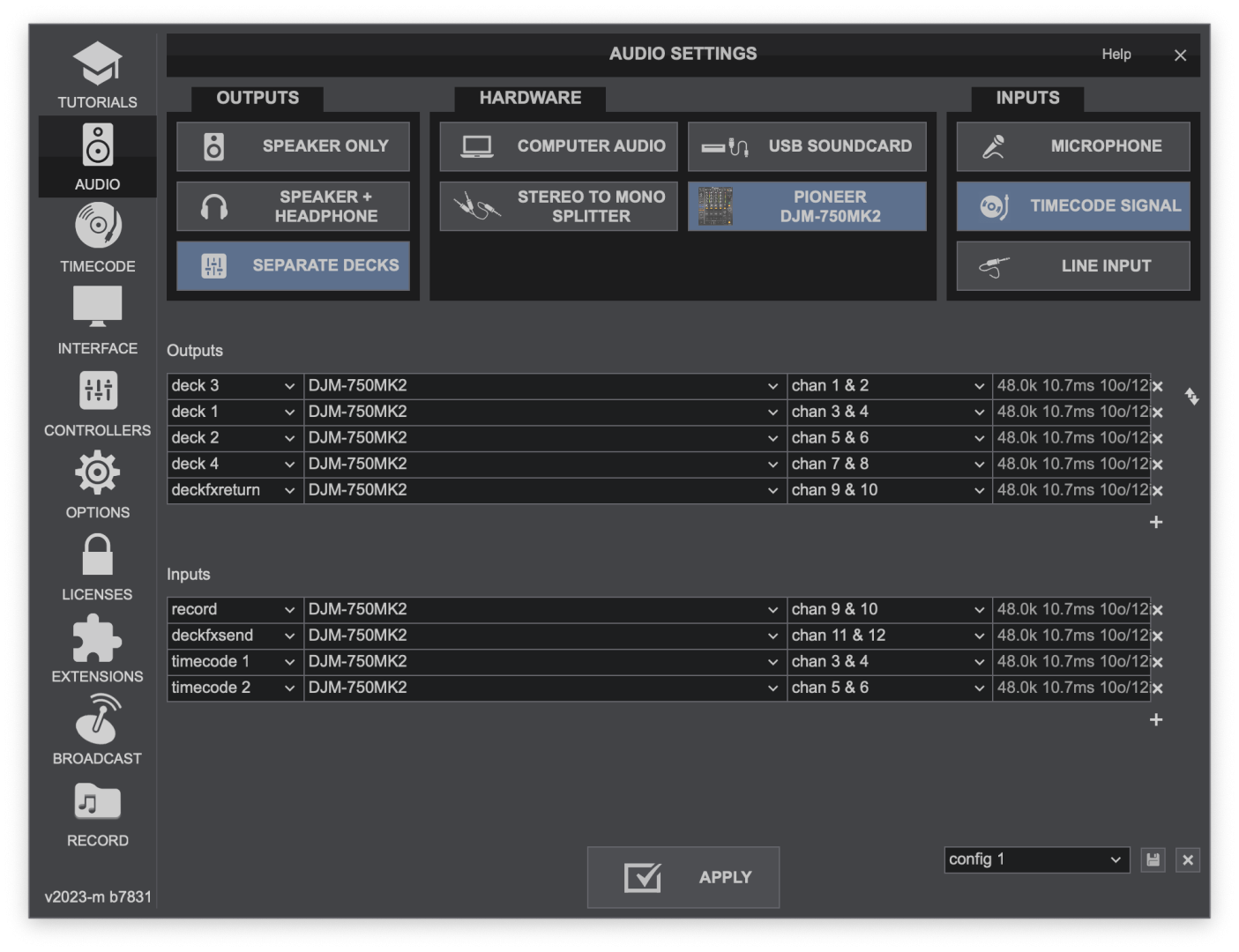Click the deck 3 latency info text
Image resolution: width=1239 pixels, height=952 pixels.
(x=1072, y=386)
